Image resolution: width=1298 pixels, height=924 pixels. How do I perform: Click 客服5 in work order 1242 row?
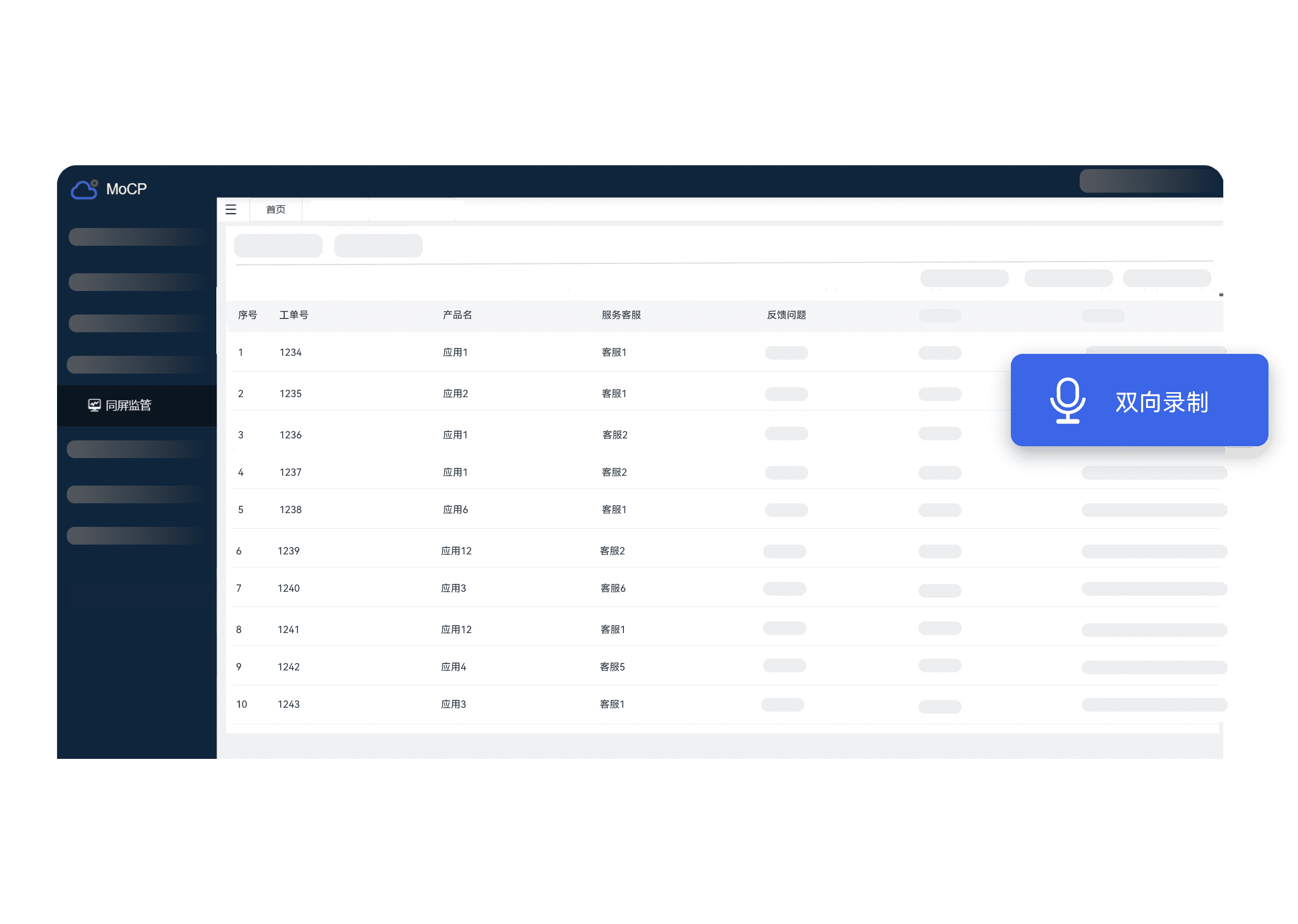[x=612, y=667]
